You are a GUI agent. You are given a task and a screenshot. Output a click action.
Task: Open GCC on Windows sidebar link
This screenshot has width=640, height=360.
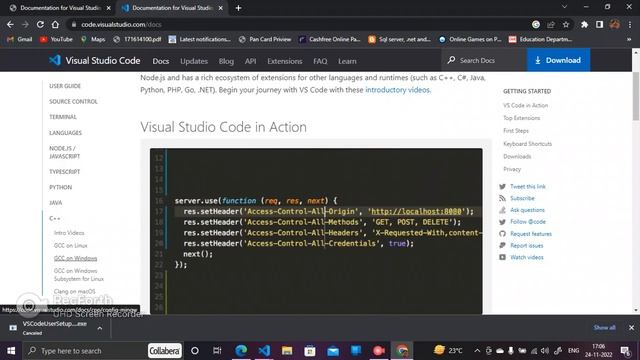coord(76,258)
